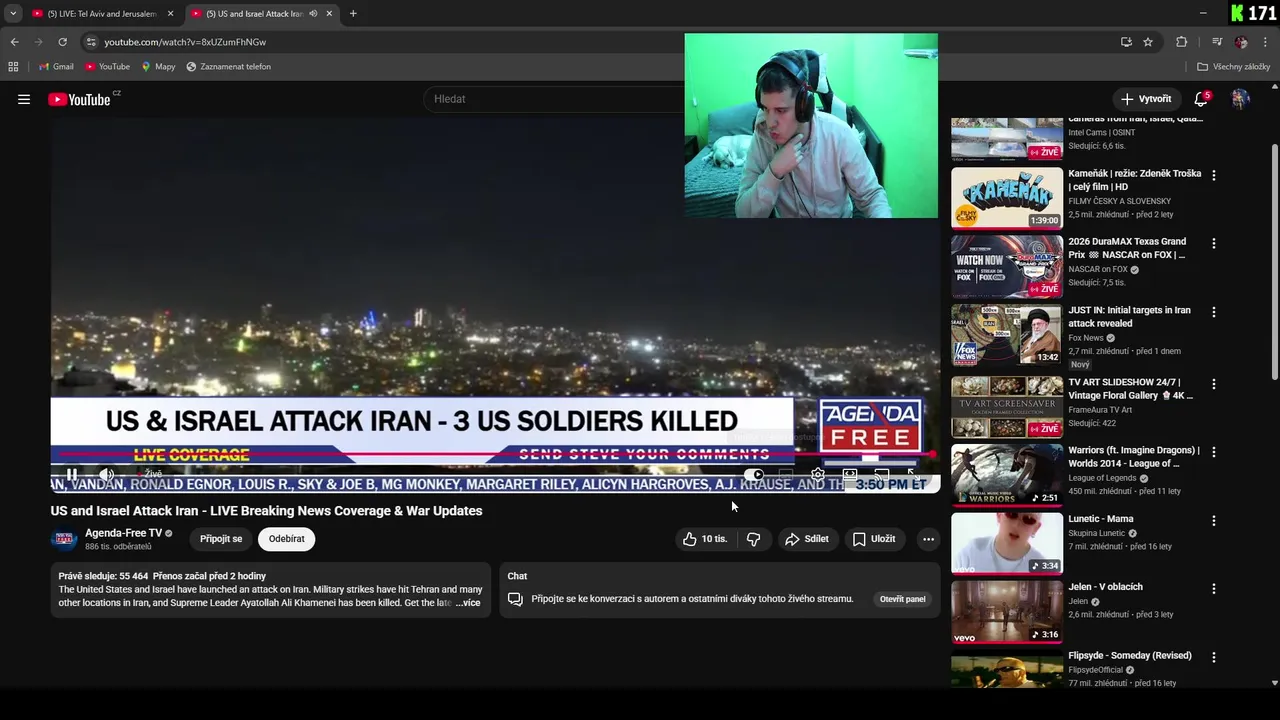Open Gmail bookmark
The height and width of the screenshot is (720, 1280).
point(56,67)
